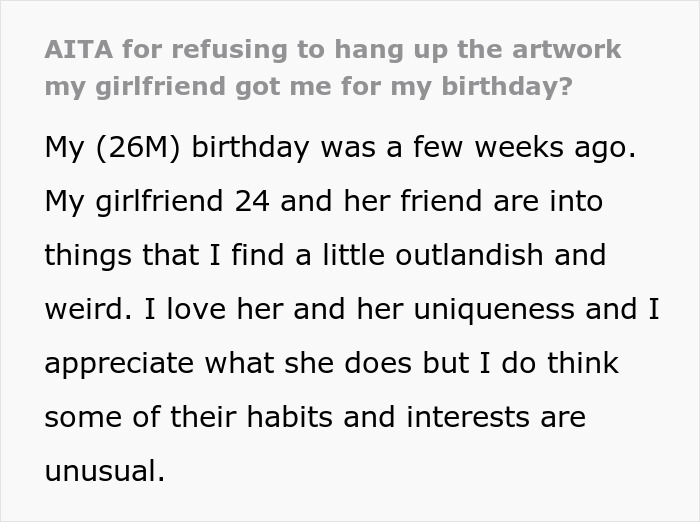Click the word "appreciate" in the post
Viewport: 700px width, 522px height.
click(x=119, y=363)
